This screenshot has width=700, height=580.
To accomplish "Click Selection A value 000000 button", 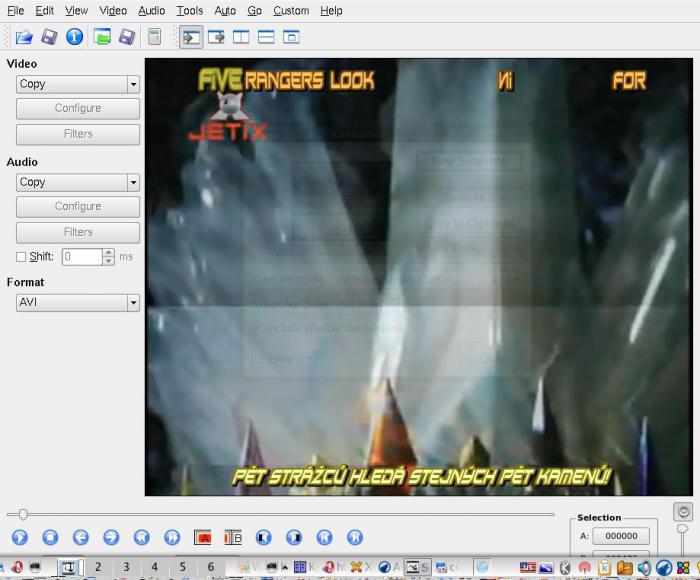I will pos(621,536).
